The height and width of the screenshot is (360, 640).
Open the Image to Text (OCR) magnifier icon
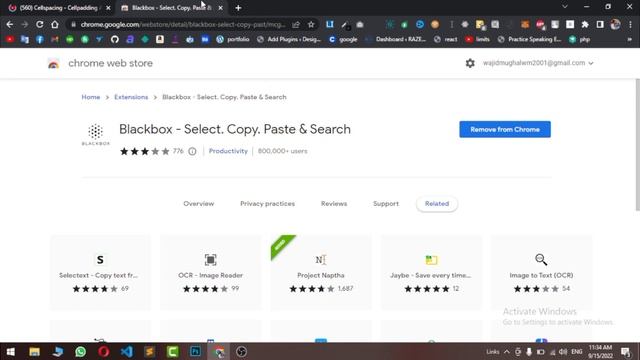pos(541,260)
